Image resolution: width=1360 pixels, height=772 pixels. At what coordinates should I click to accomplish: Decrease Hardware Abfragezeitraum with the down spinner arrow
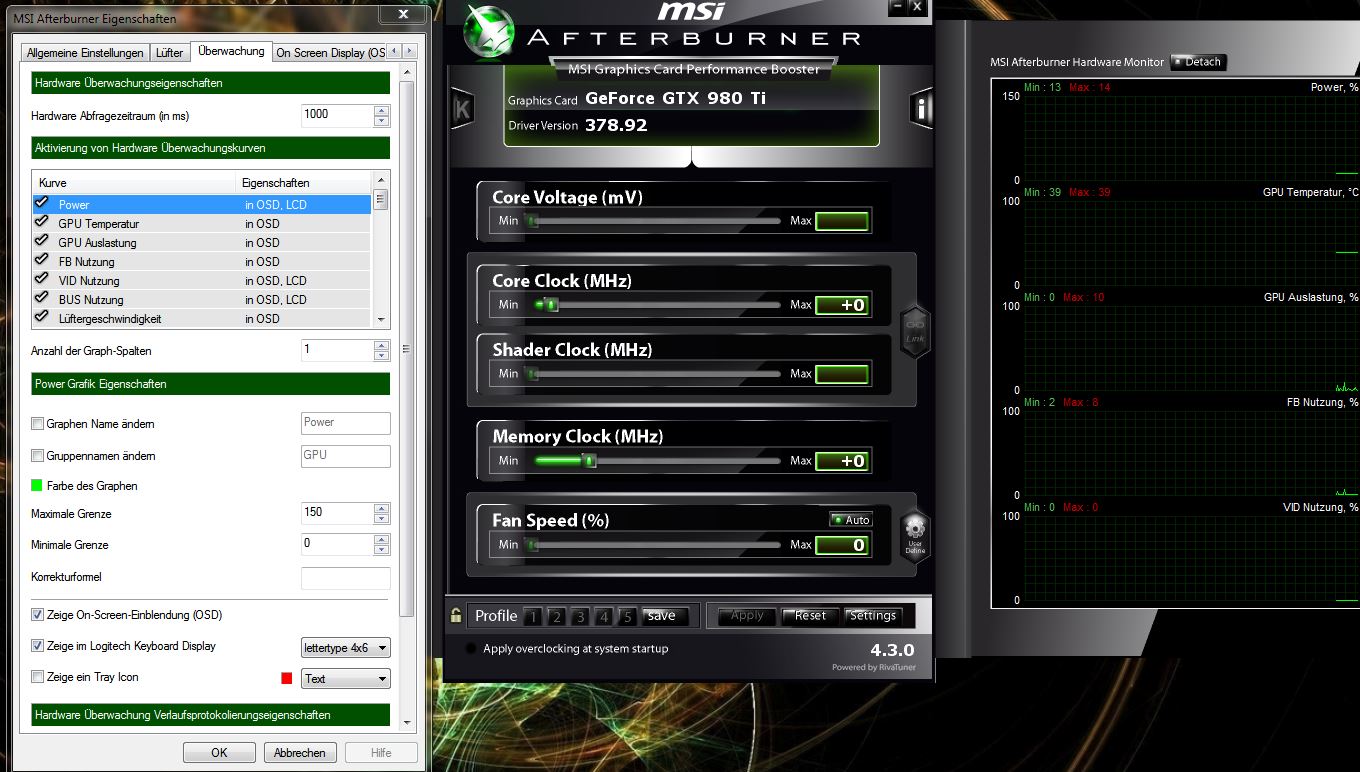point(381,121)
